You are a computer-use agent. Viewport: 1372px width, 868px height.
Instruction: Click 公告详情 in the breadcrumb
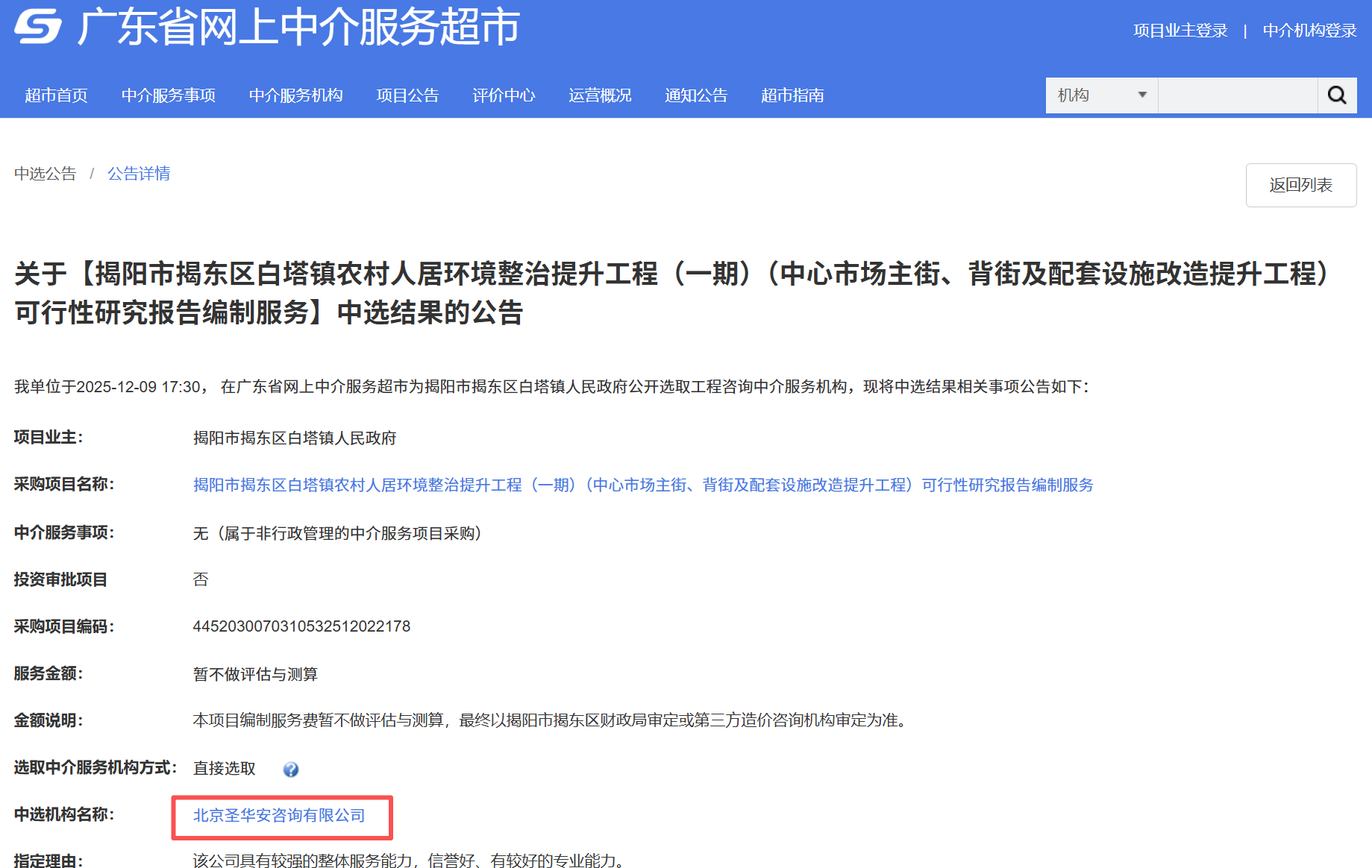(138, 174)
